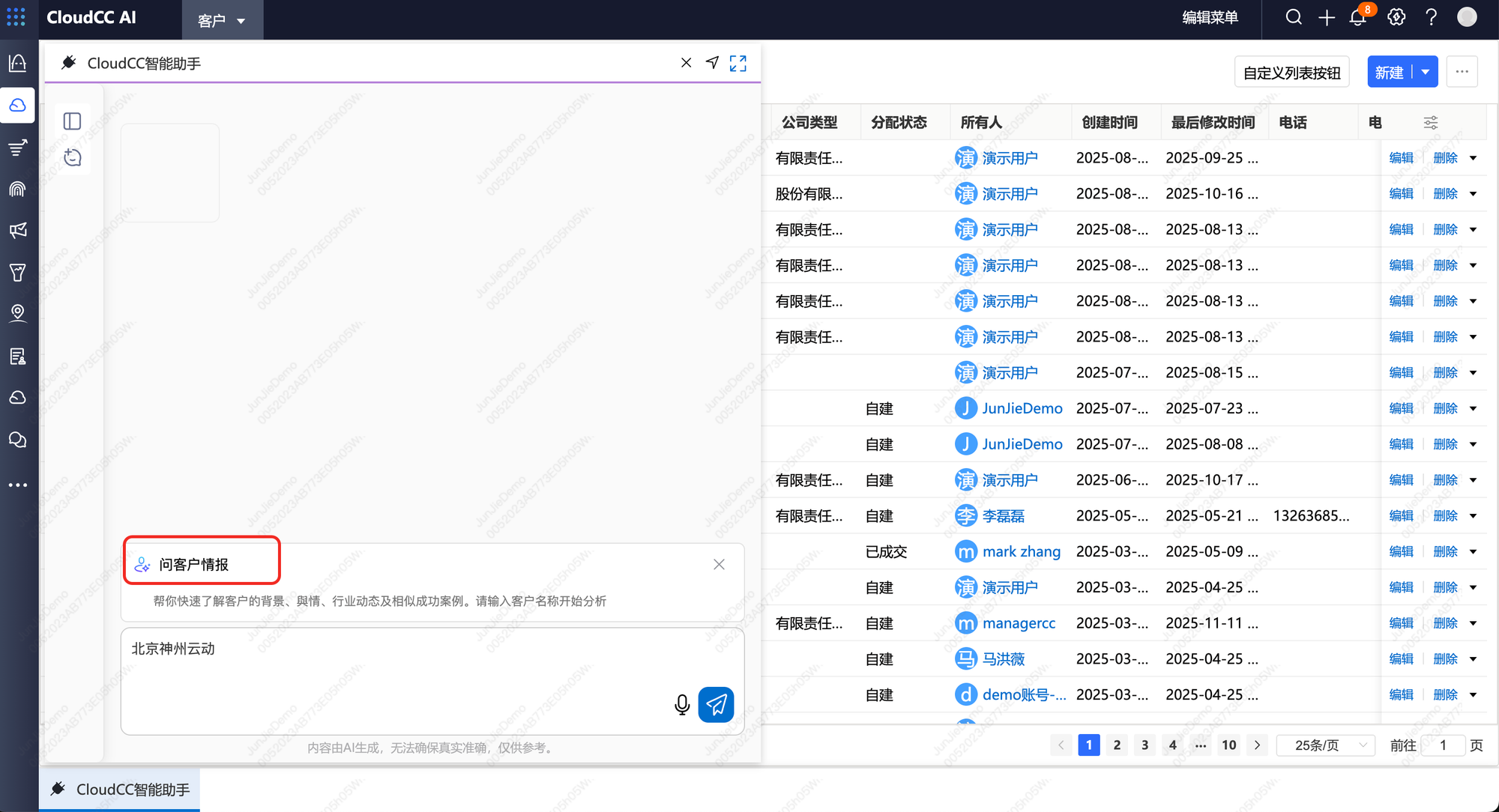Go to page 3 in pagination
Image resolution: width=1499 pixels, height=812 pixels.
[x=1144, y=745]
